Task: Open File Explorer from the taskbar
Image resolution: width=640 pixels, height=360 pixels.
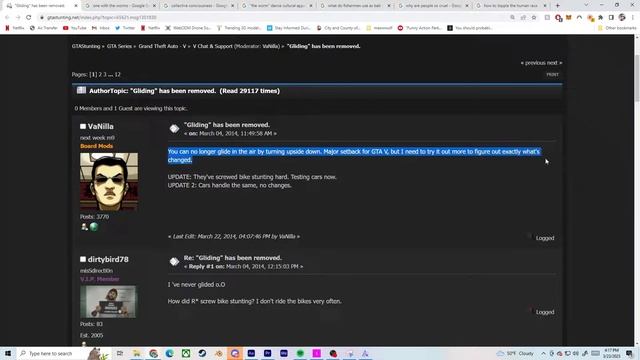Action: [137, 353]
